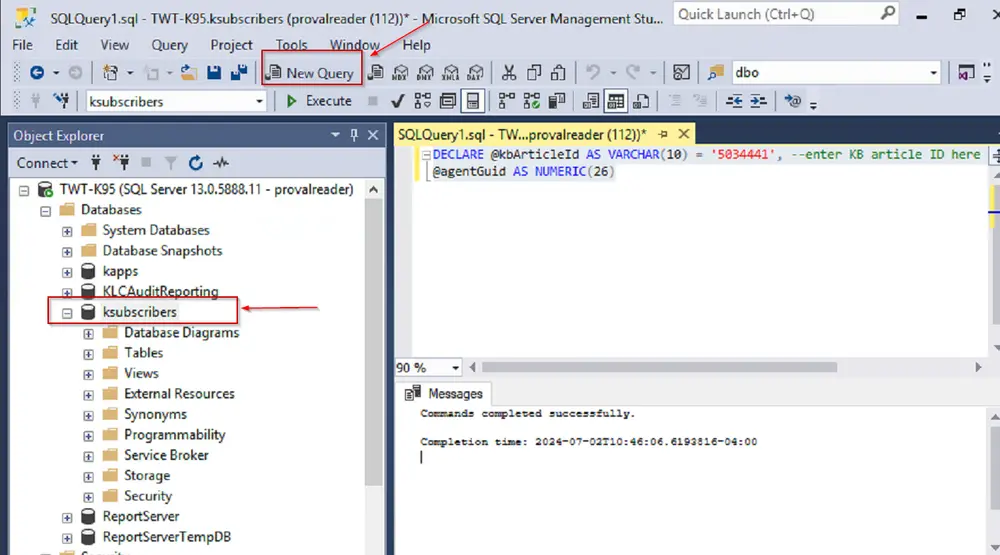This screenshot has width=1000, height=555.
Task: Open the dbo search dropdown
Action: tap(933, 73)
